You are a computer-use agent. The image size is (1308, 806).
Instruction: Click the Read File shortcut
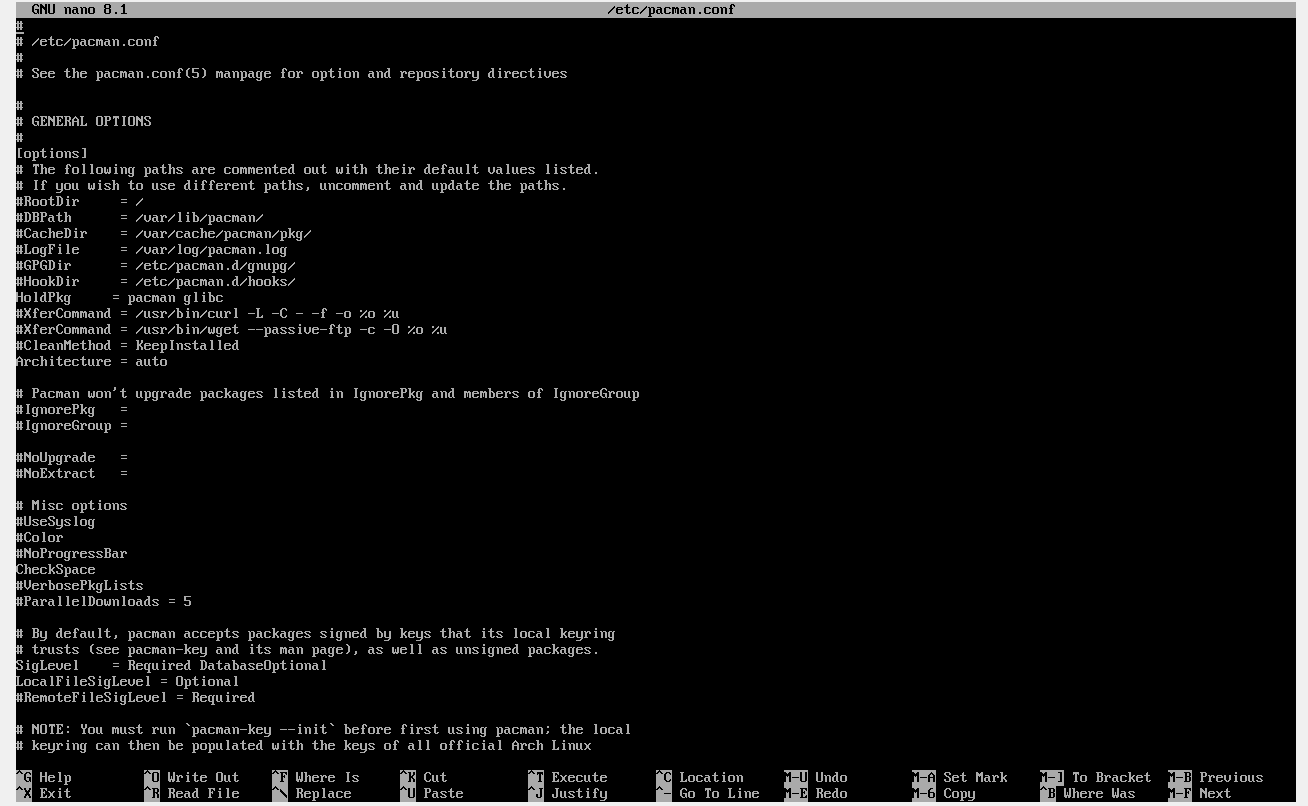tap(202, 793)
